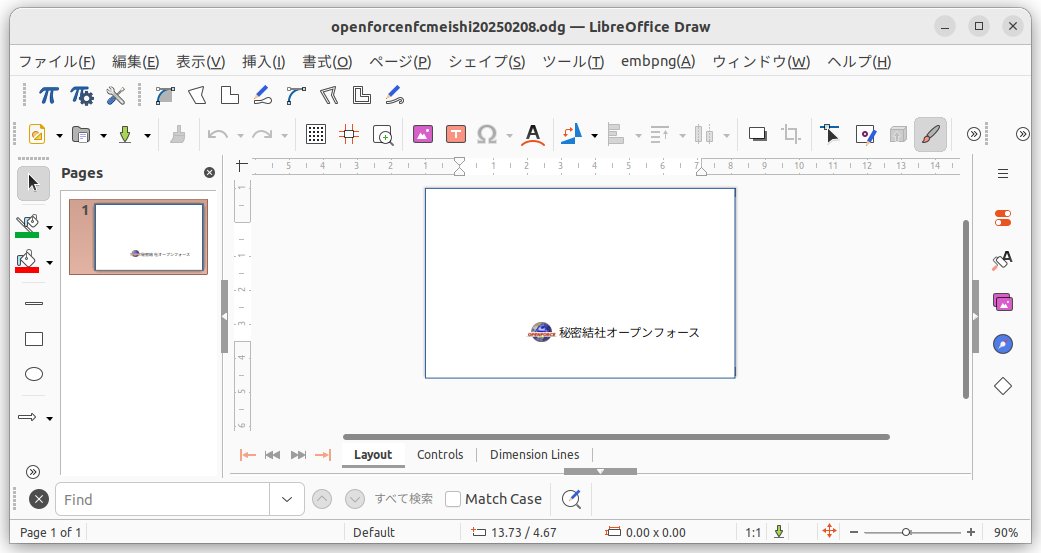The height and width of the screenshot is (553, 1041).
Task: Find next with the down arrow button
Action: click(x=355, y=499)
